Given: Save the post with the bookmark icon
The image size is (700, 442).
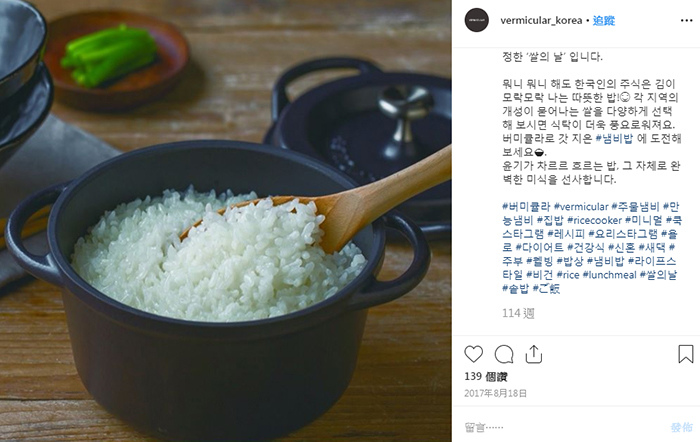Looking at the screenshot, I should (x=686, y=354).
